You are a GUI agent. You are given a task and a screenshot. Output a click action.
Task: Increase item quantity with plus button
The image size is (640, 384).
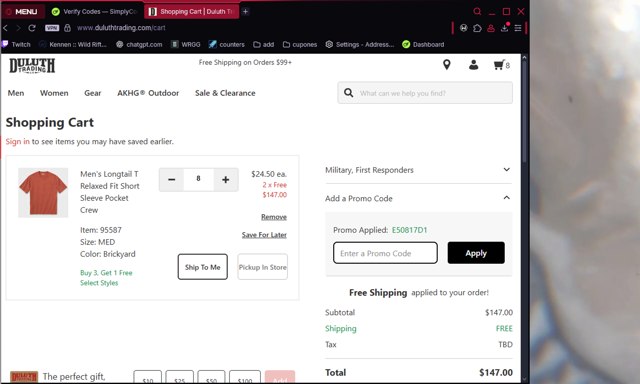(225, 180)
